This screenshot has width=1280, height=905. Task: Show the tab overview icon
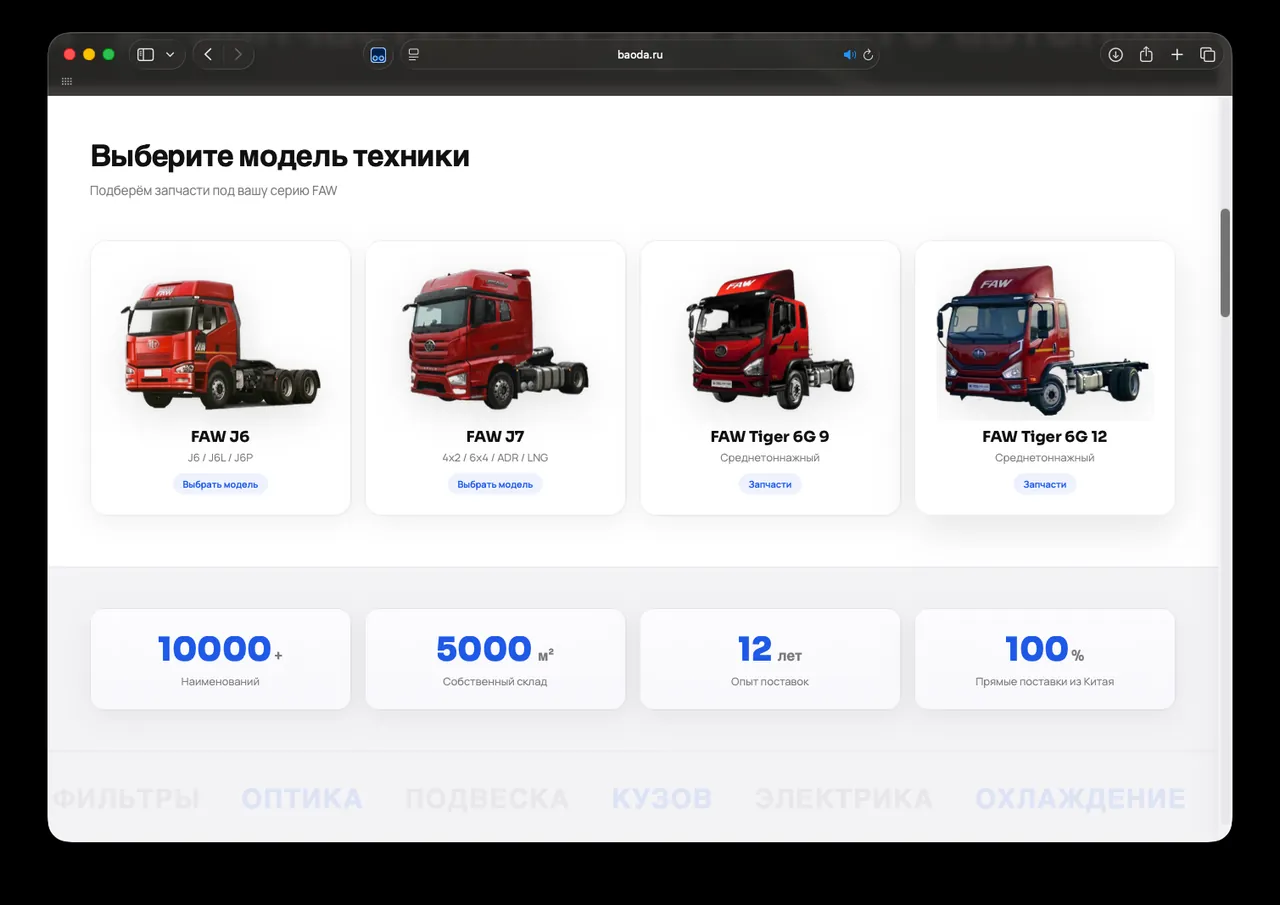point(1207,55)
